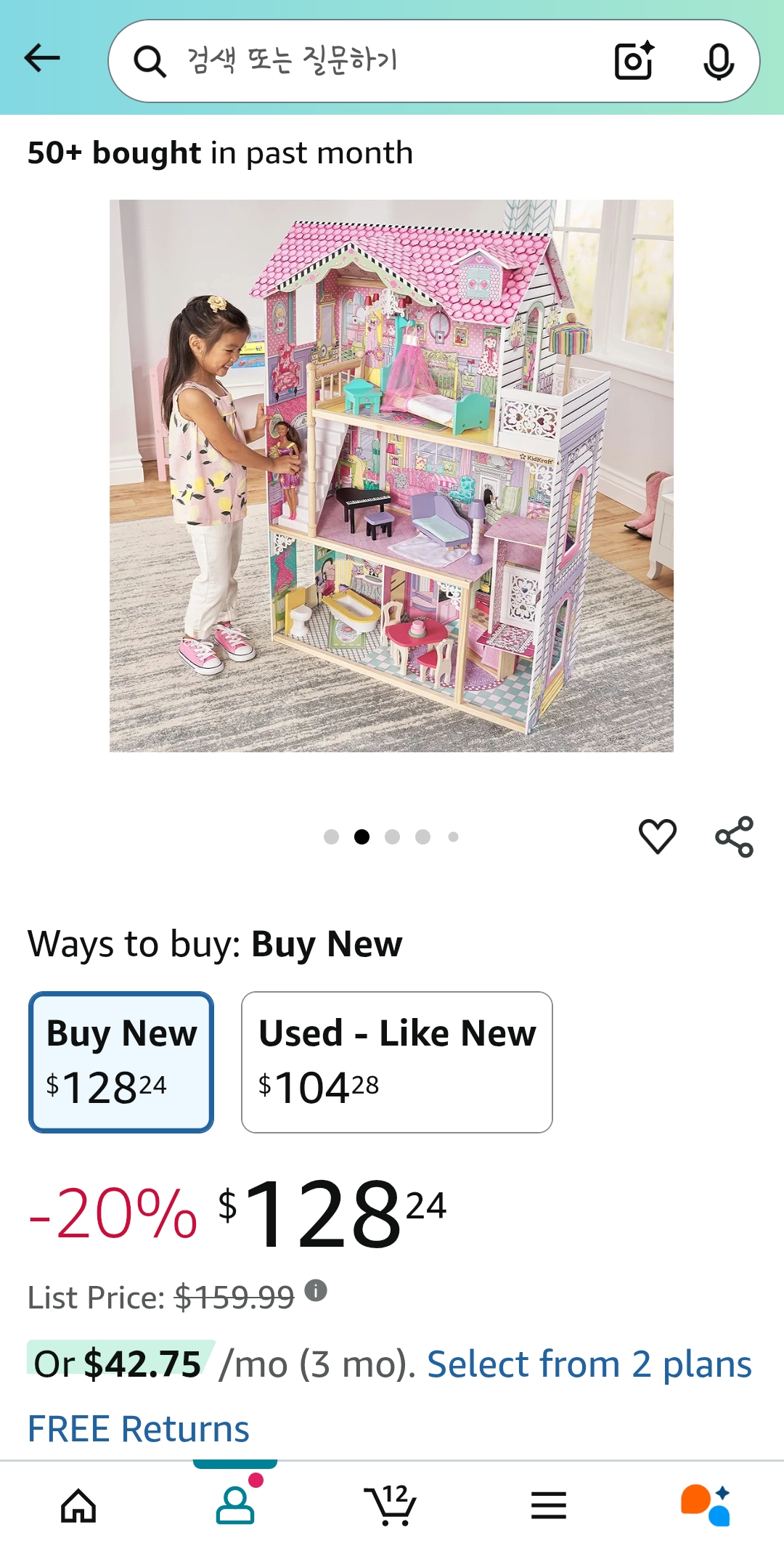Choose Used - Like New option

[397, 1062]
